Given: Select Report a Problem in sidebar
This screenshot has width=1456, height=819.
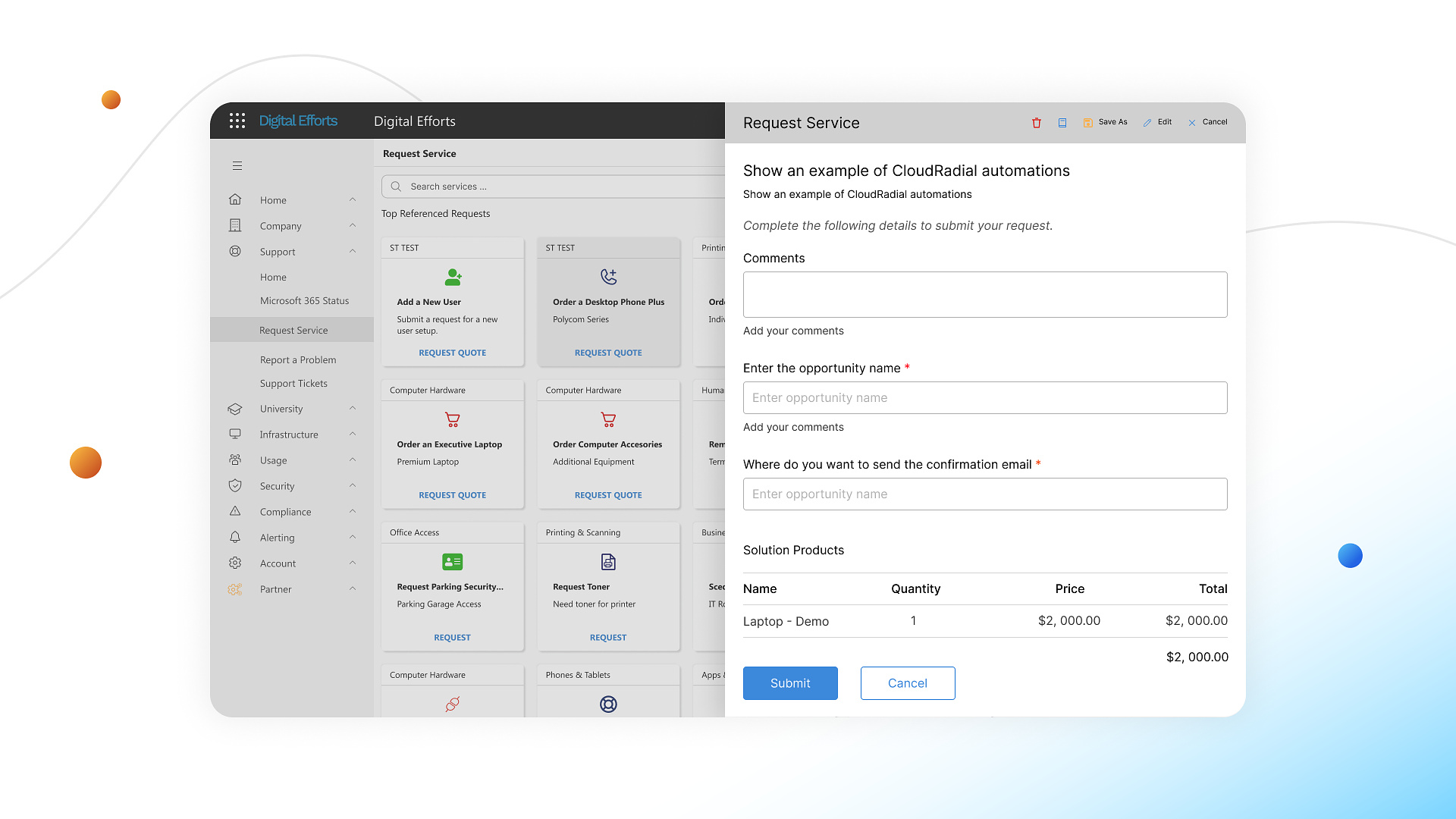Looking at the screenshot, I should tap(298, 359).
